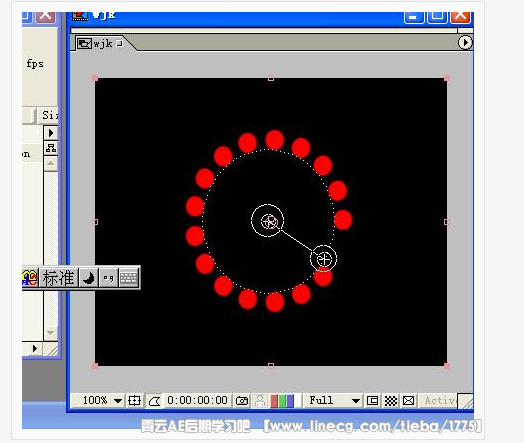Toggle title-action safe guides icon
Screen dimensions: 524x443
[x=134, y=401]
